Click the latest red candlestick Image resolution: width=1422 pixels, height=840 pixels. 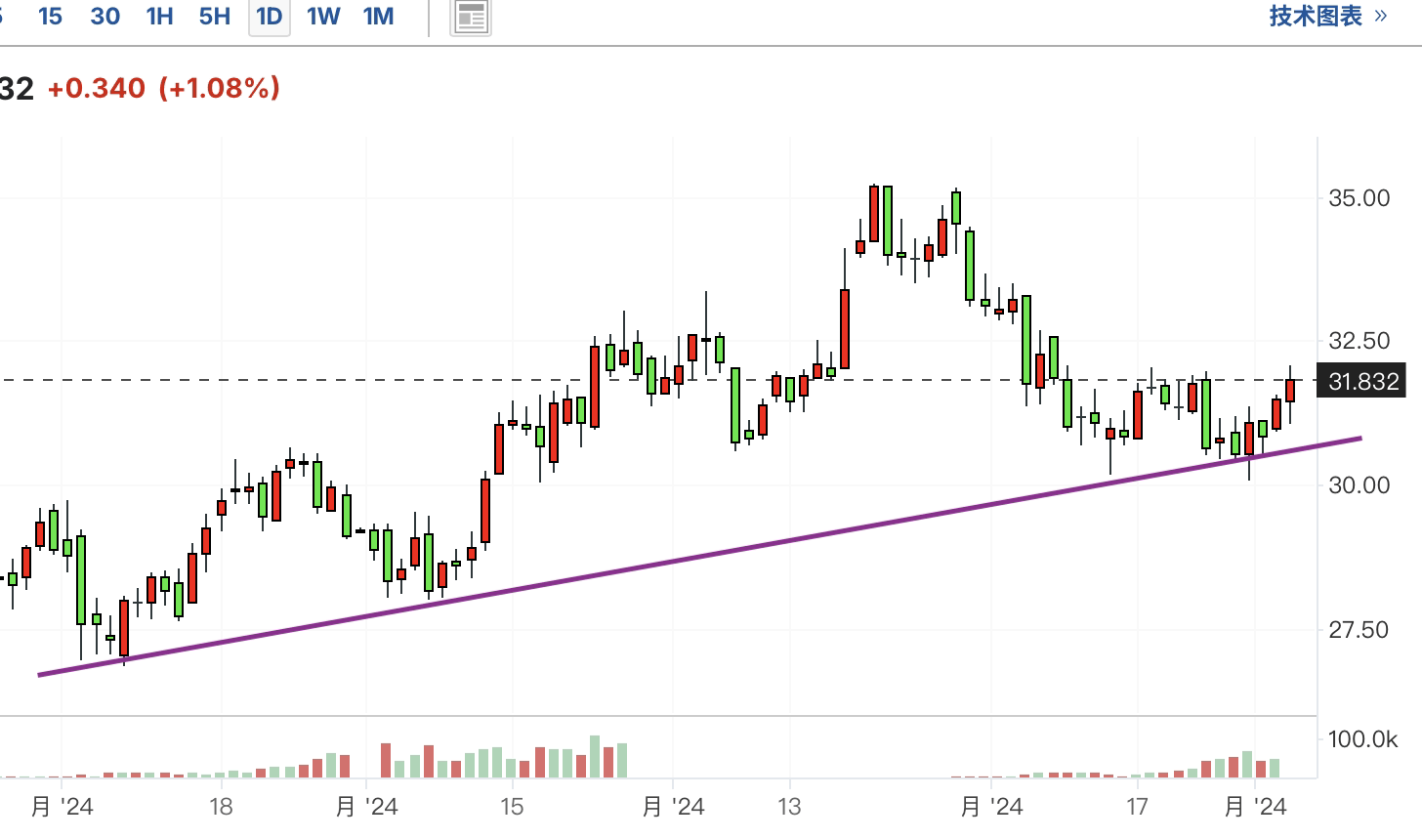tap(1290, 390)
